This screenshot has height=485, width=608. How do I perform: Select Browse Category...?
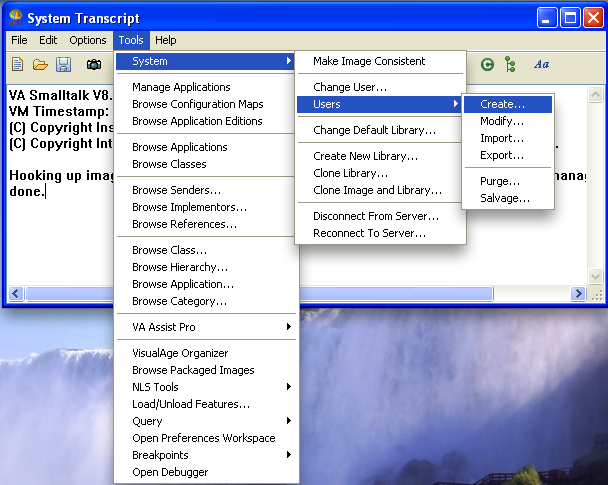tap(206, 302)
